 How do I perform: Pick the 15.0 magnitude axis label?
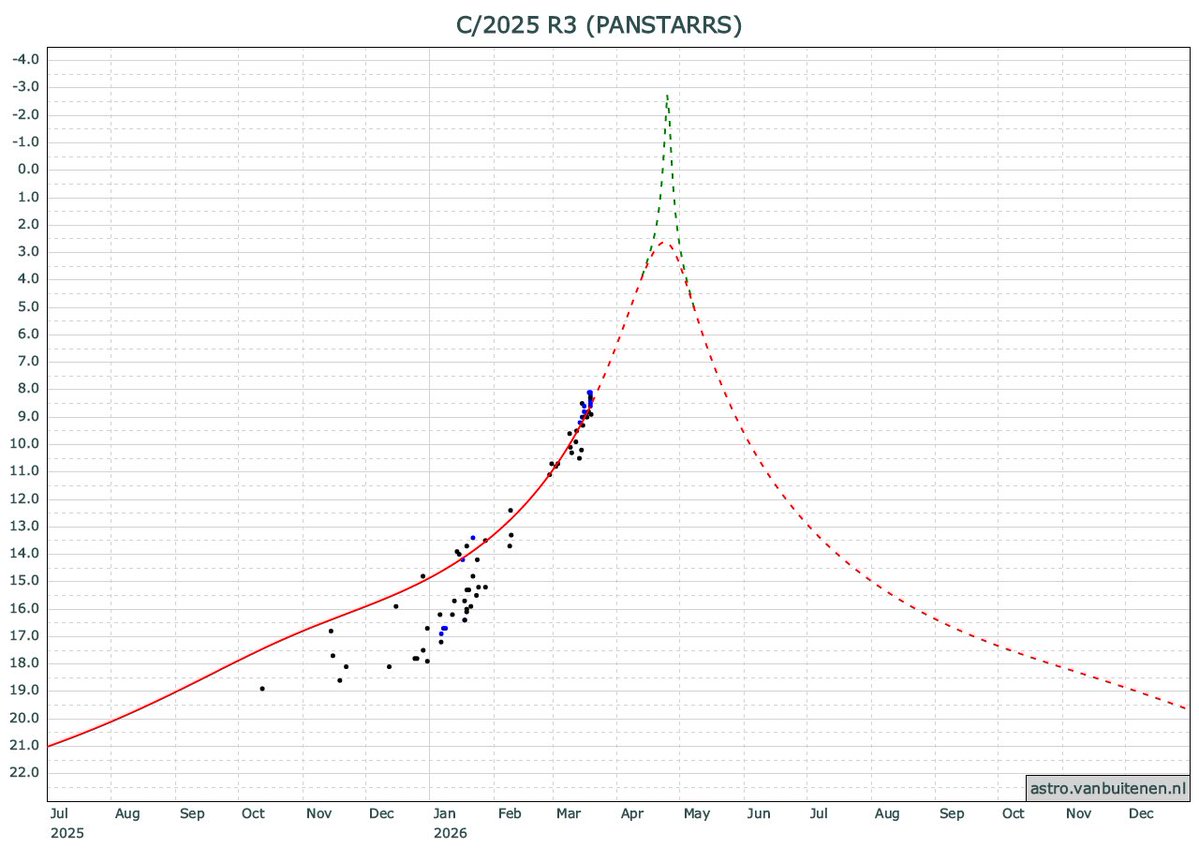point(25,580)
